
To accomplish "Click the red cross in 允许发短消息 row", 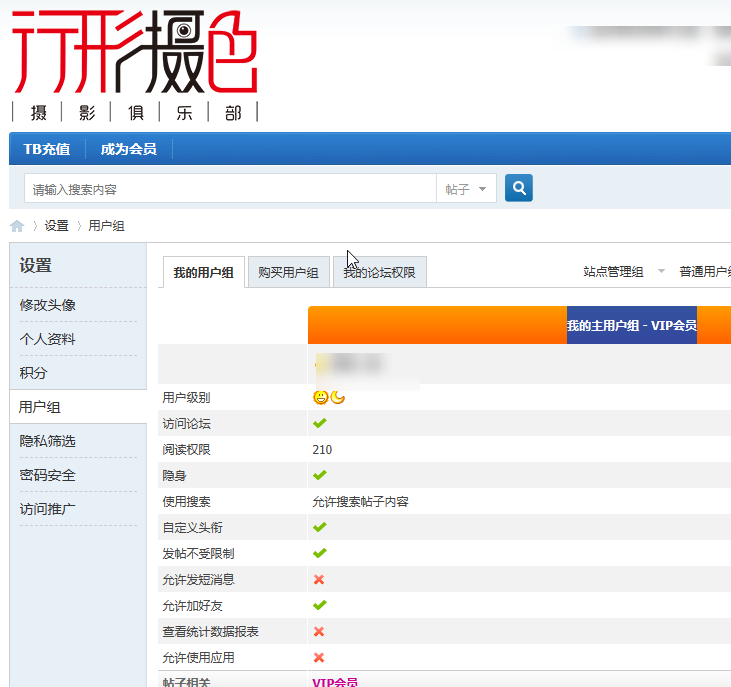I will tap(319, 579).
